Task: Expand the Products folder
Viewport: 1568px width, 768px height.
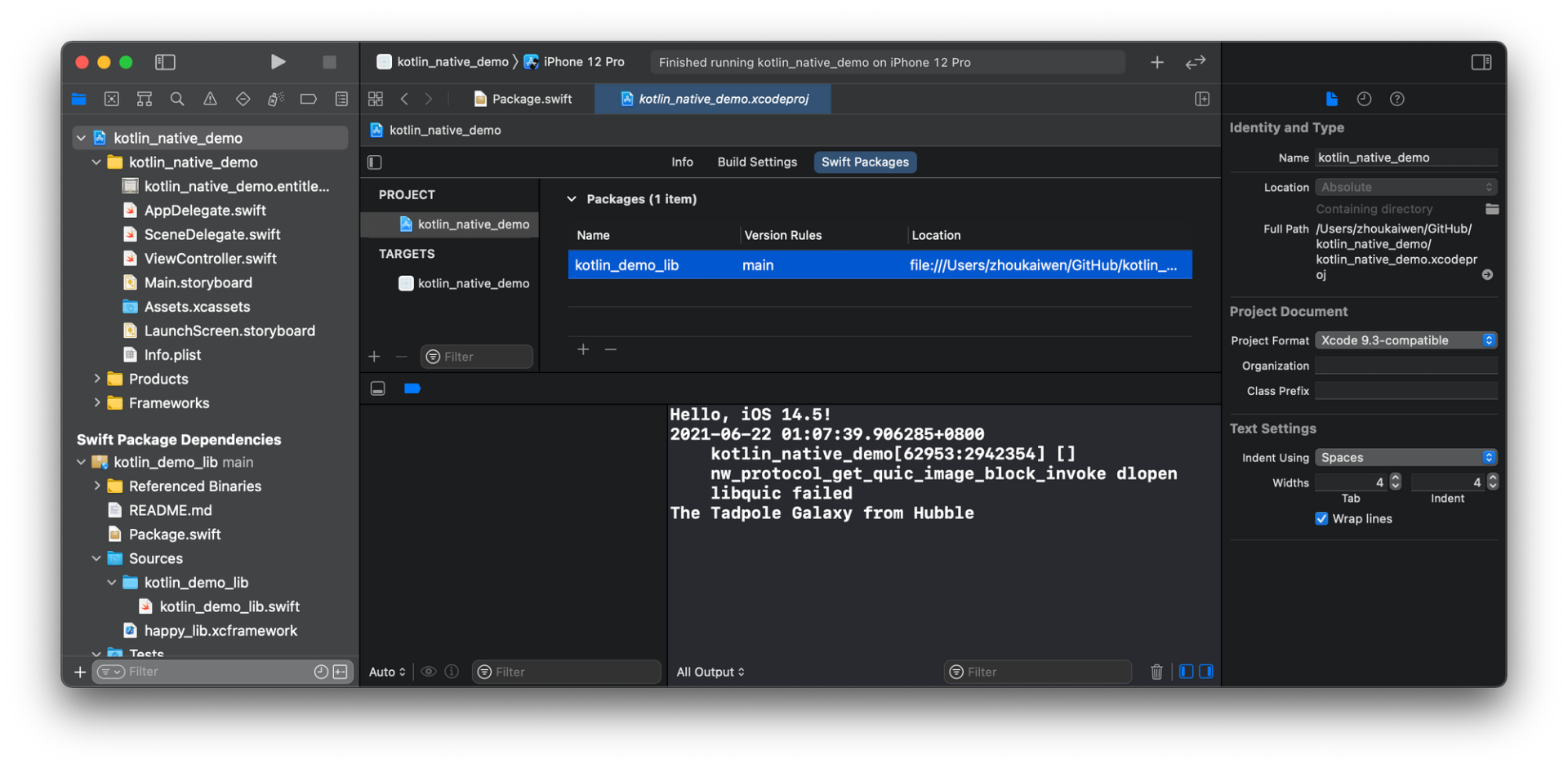Action: click(96, 378)
